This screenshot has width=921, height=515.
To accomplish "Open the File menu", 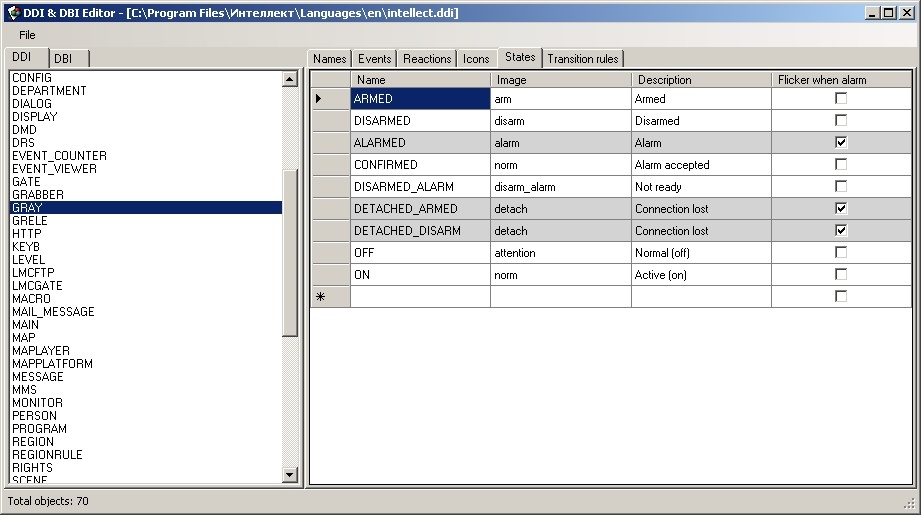I will coord(27,35).
